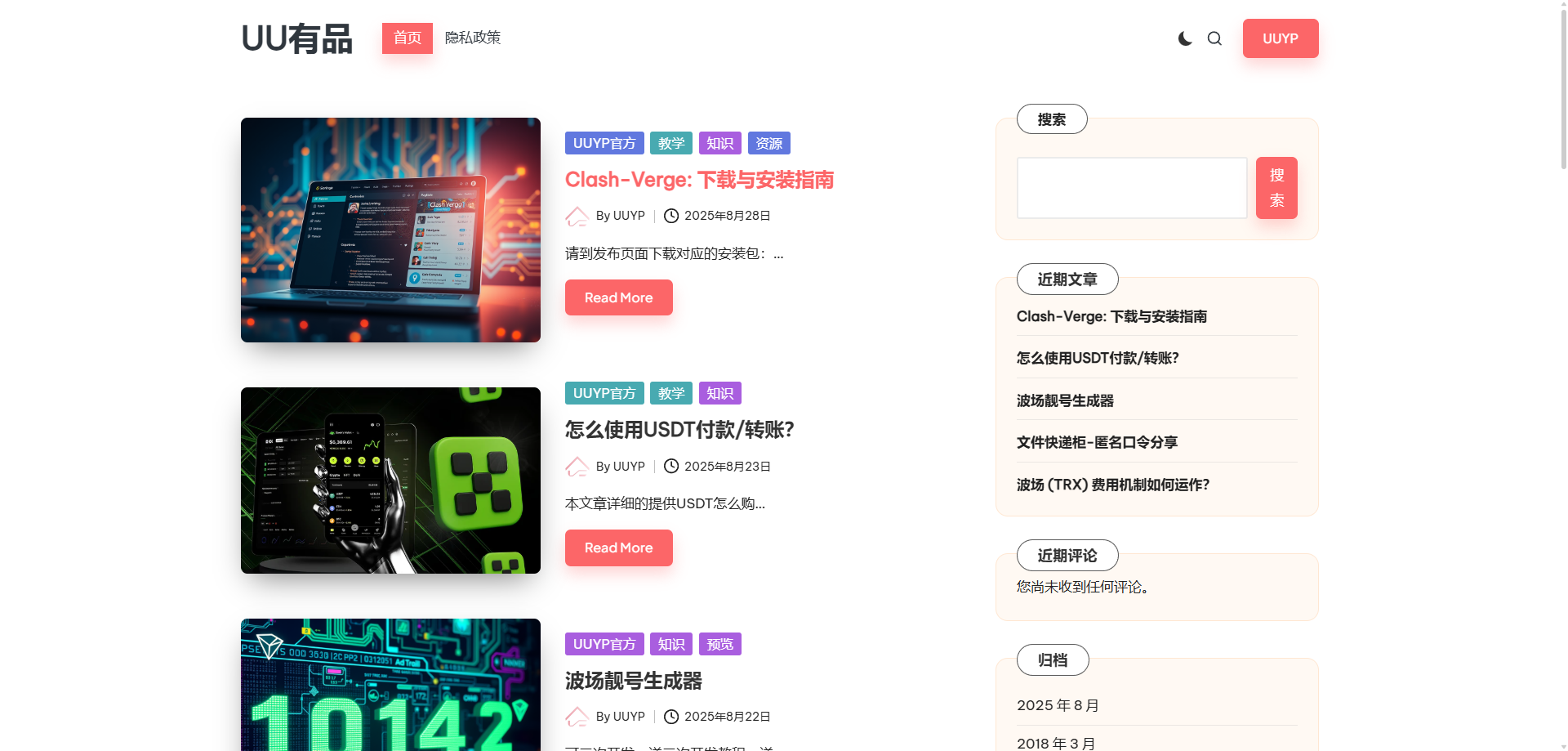Screen dimensions: 1568x751
Task: Focus the sidebar search input field
Action: click(1131, 188)
